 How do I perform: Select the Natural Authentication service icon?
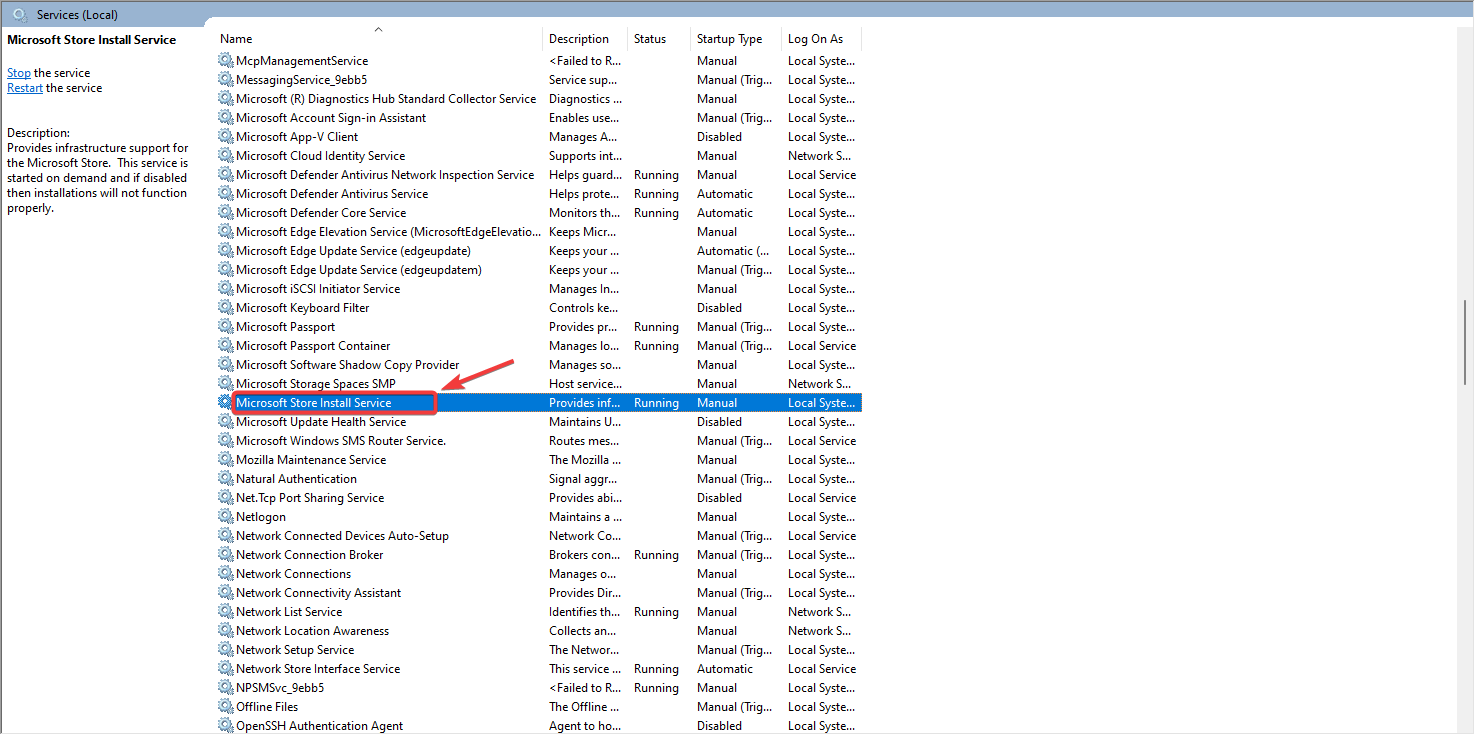coord(226,479)
